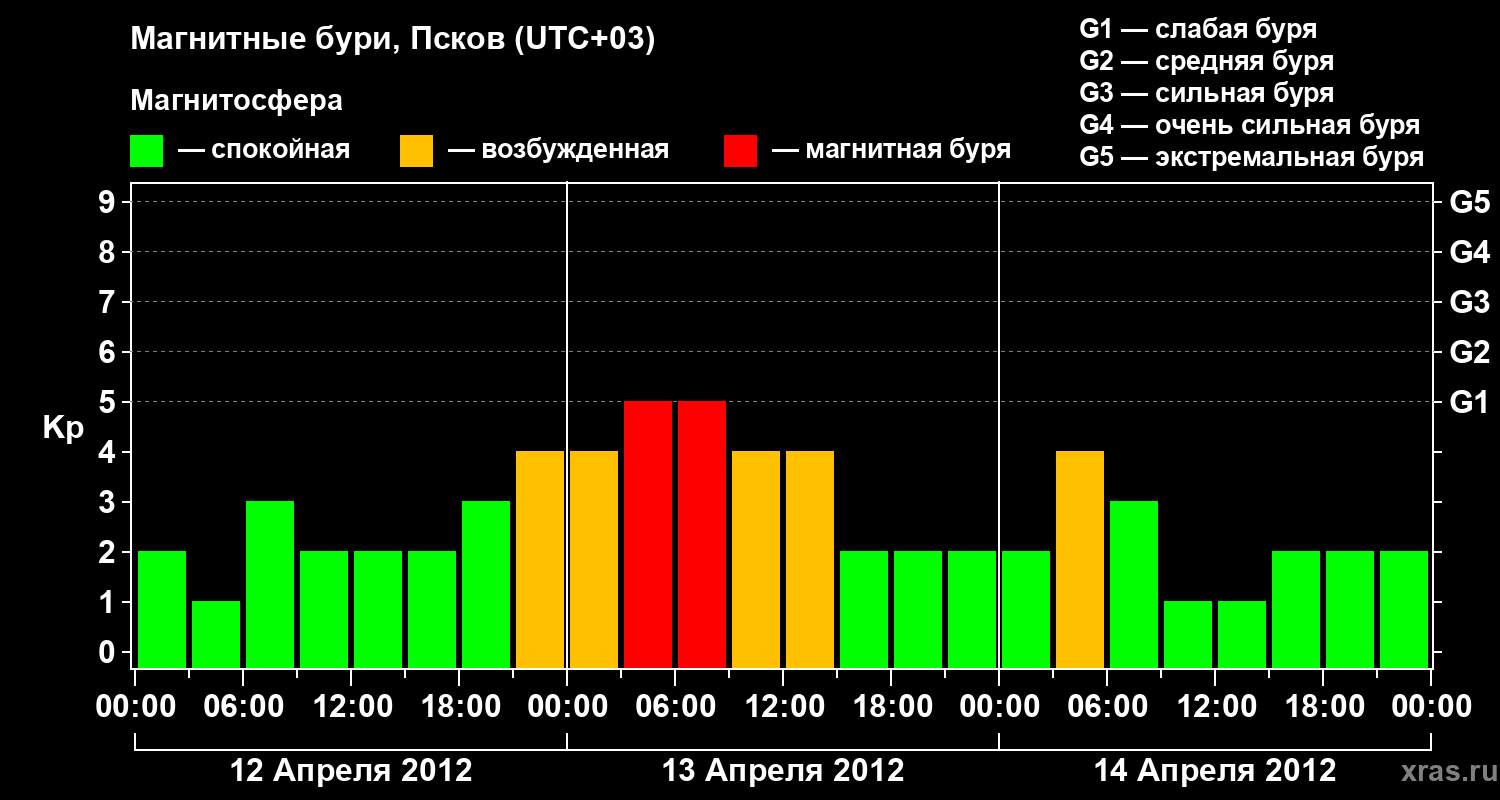Click the red 'магнитная буря' legend swatch
1500x800 pixels.
click(740, 151)
